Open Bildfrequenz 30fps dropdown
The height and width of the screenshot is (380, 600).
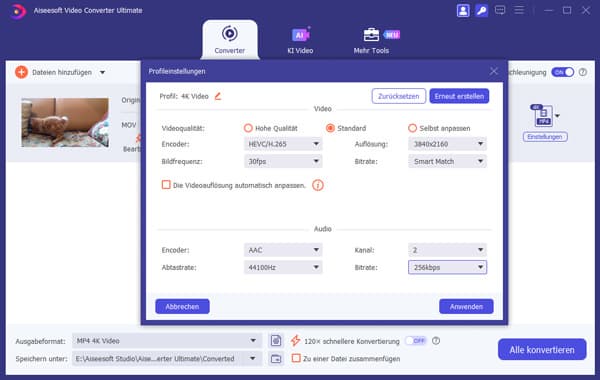(283, 161)
